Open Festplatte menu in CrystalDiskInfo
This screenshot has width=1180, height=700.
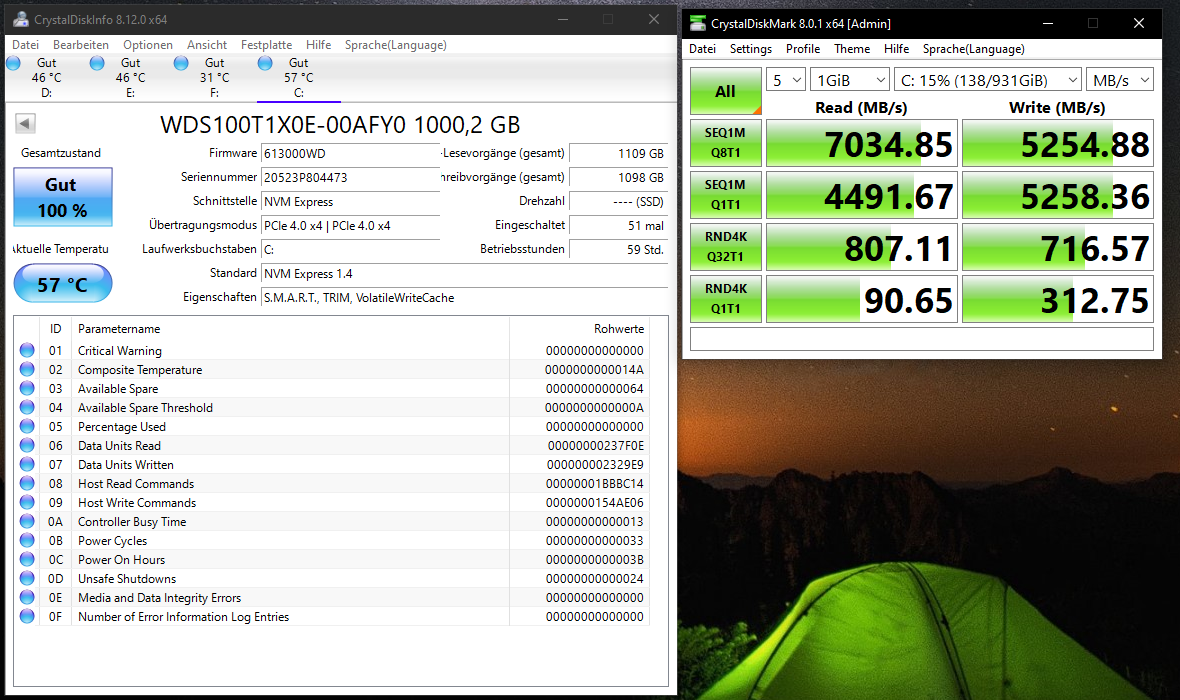[266, 45]
